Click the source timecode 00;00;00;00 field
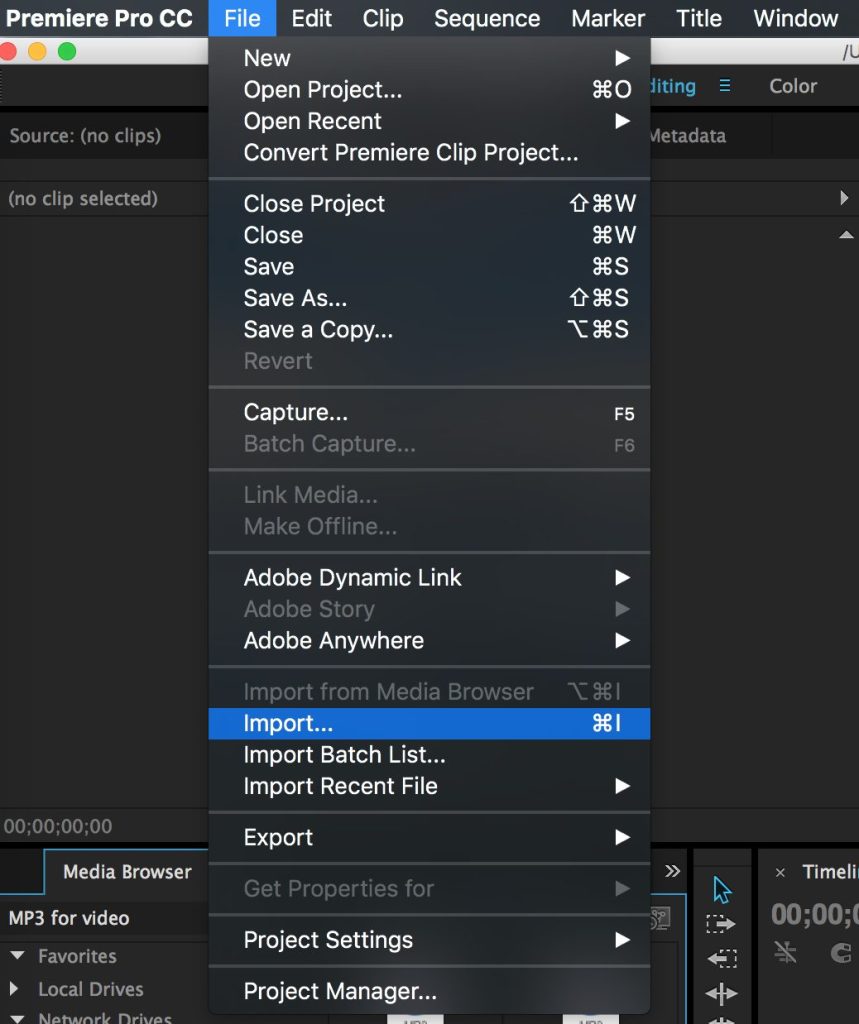This screenshot has width=859, height=1024. pos(58,827)
